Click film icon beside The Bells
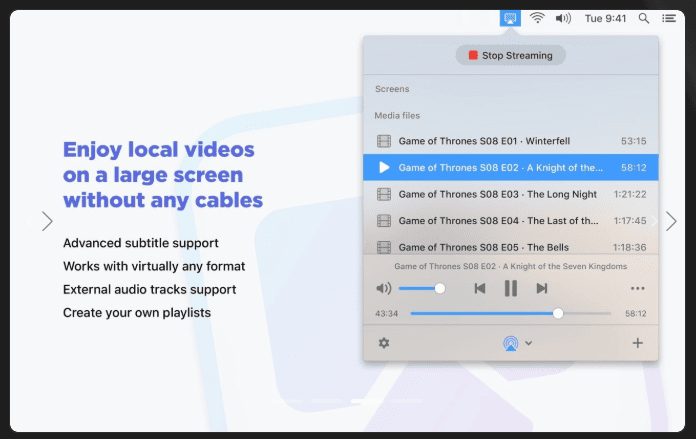The width and height of the screenshot is (696, 439). pos(384,247)
